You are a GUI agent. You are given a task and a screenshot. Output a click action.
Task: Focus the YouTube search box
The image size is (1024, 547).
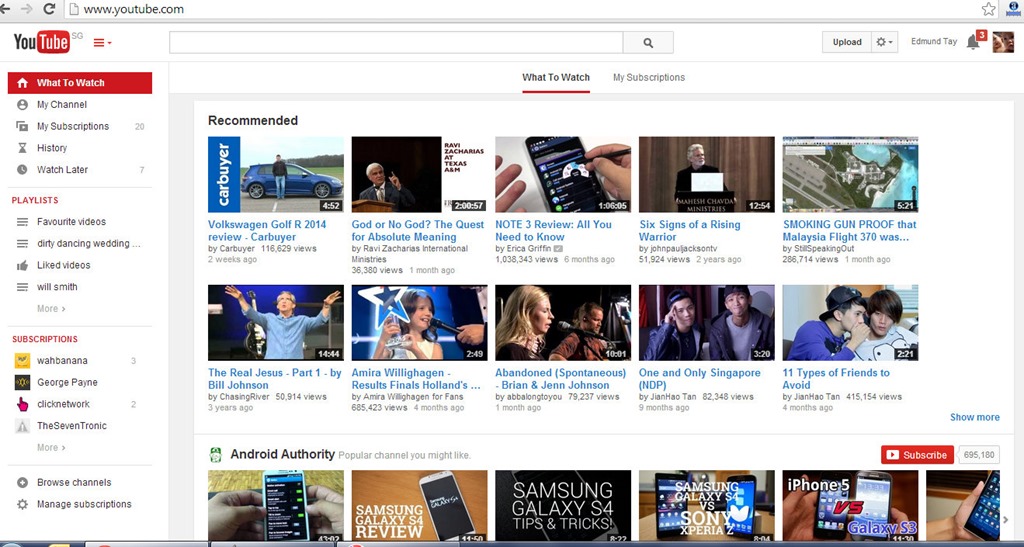[396, 42]
